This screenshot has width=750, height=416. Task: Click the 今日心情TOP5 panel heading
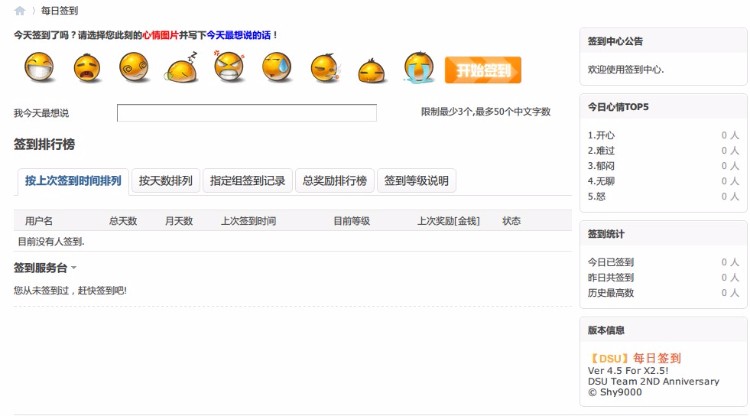tap(618, 107)
